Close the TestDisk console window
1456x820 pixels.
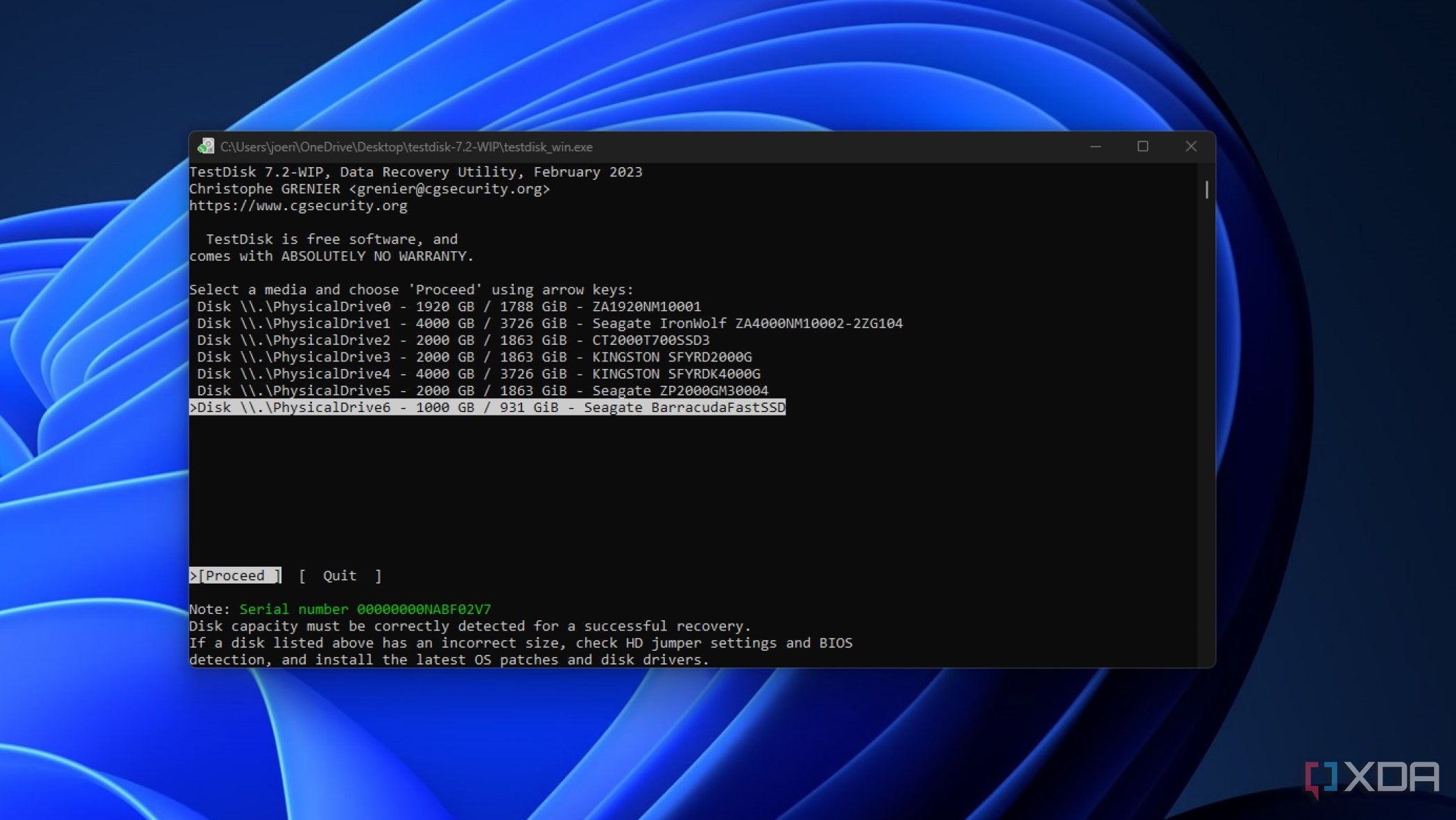point(1190,146)
